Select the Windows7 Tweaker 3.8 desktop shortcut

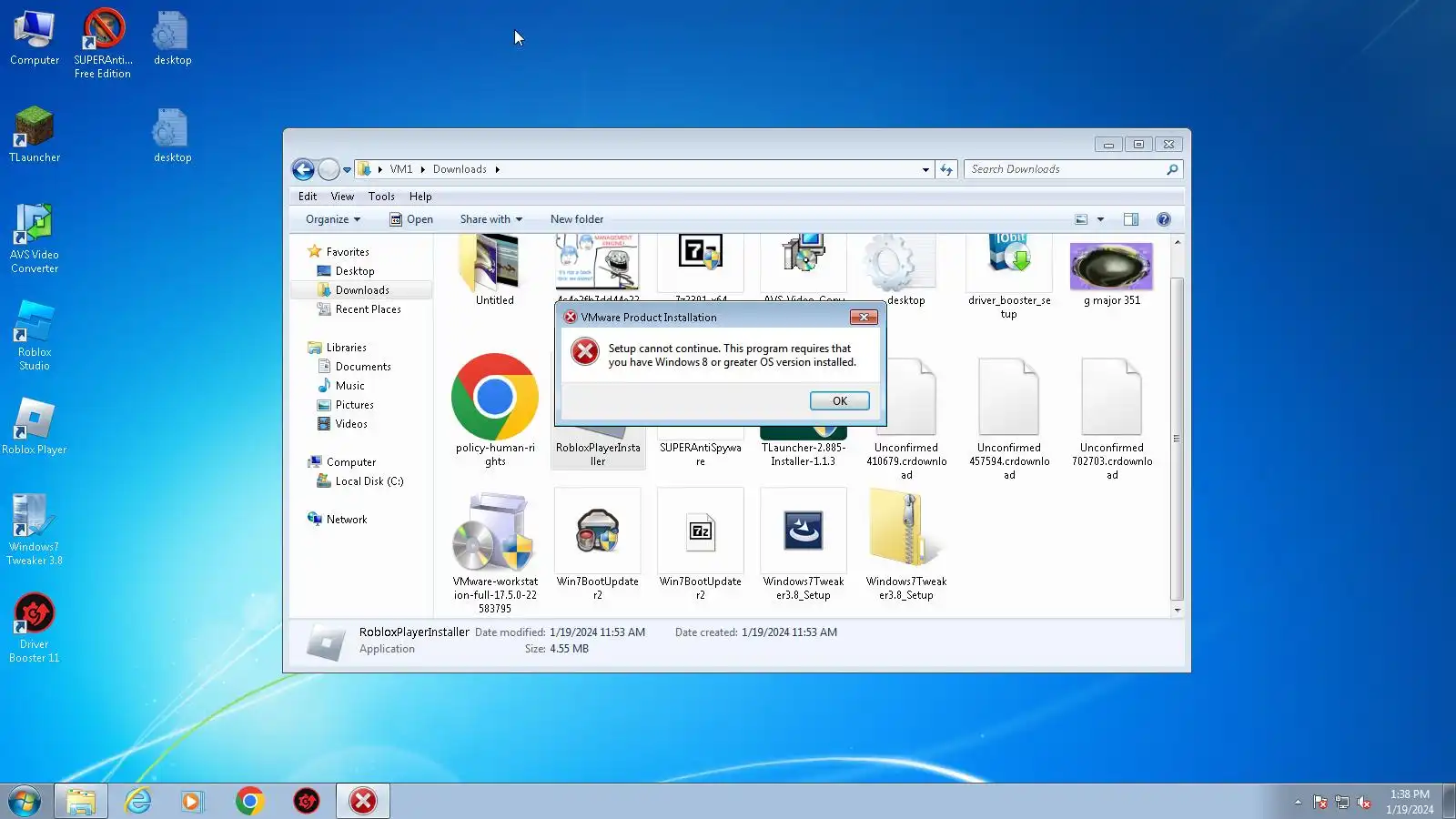pos(35,531)
